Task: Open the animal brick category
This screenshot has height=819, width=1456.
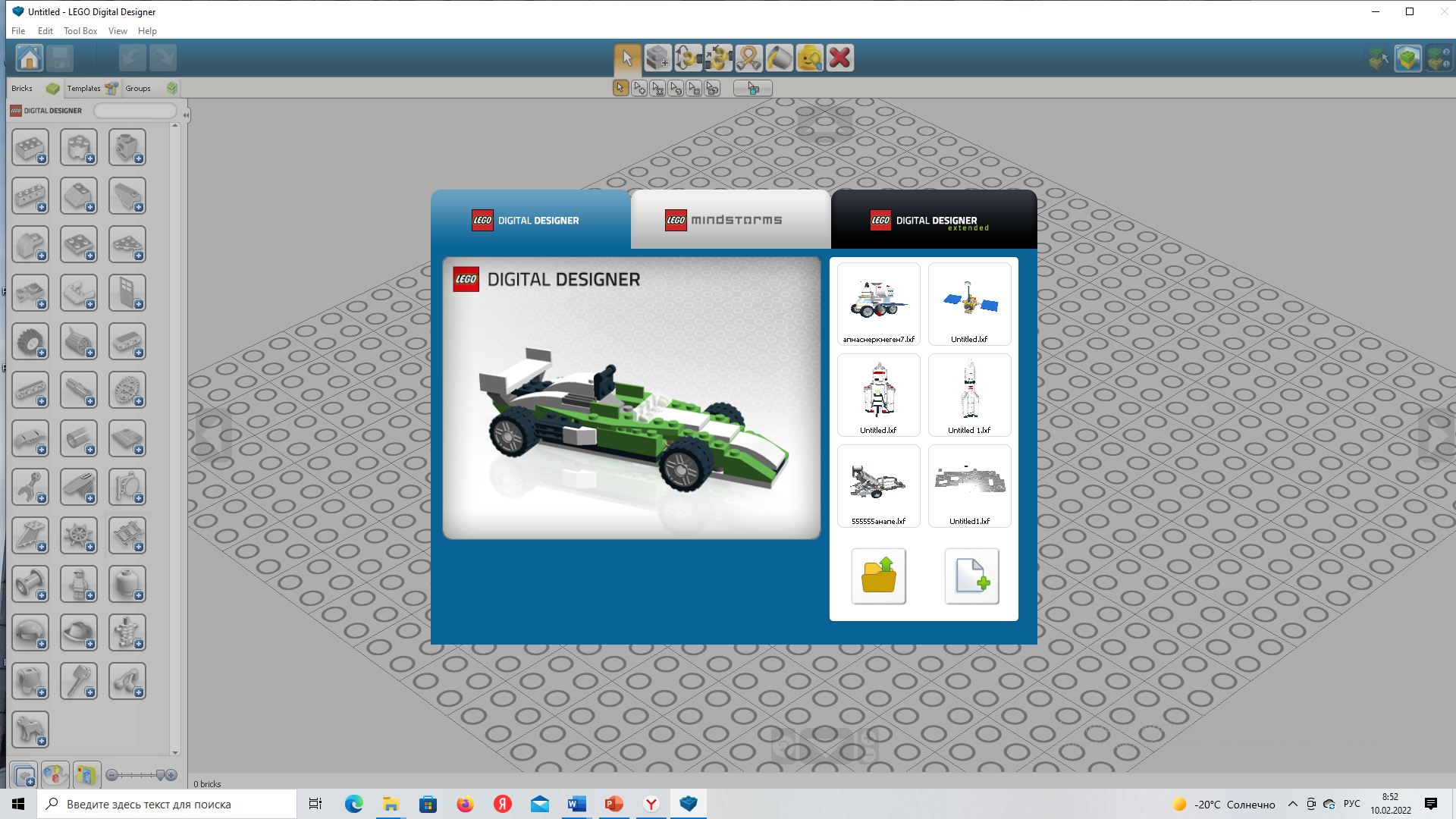Action: coord(30,730)
